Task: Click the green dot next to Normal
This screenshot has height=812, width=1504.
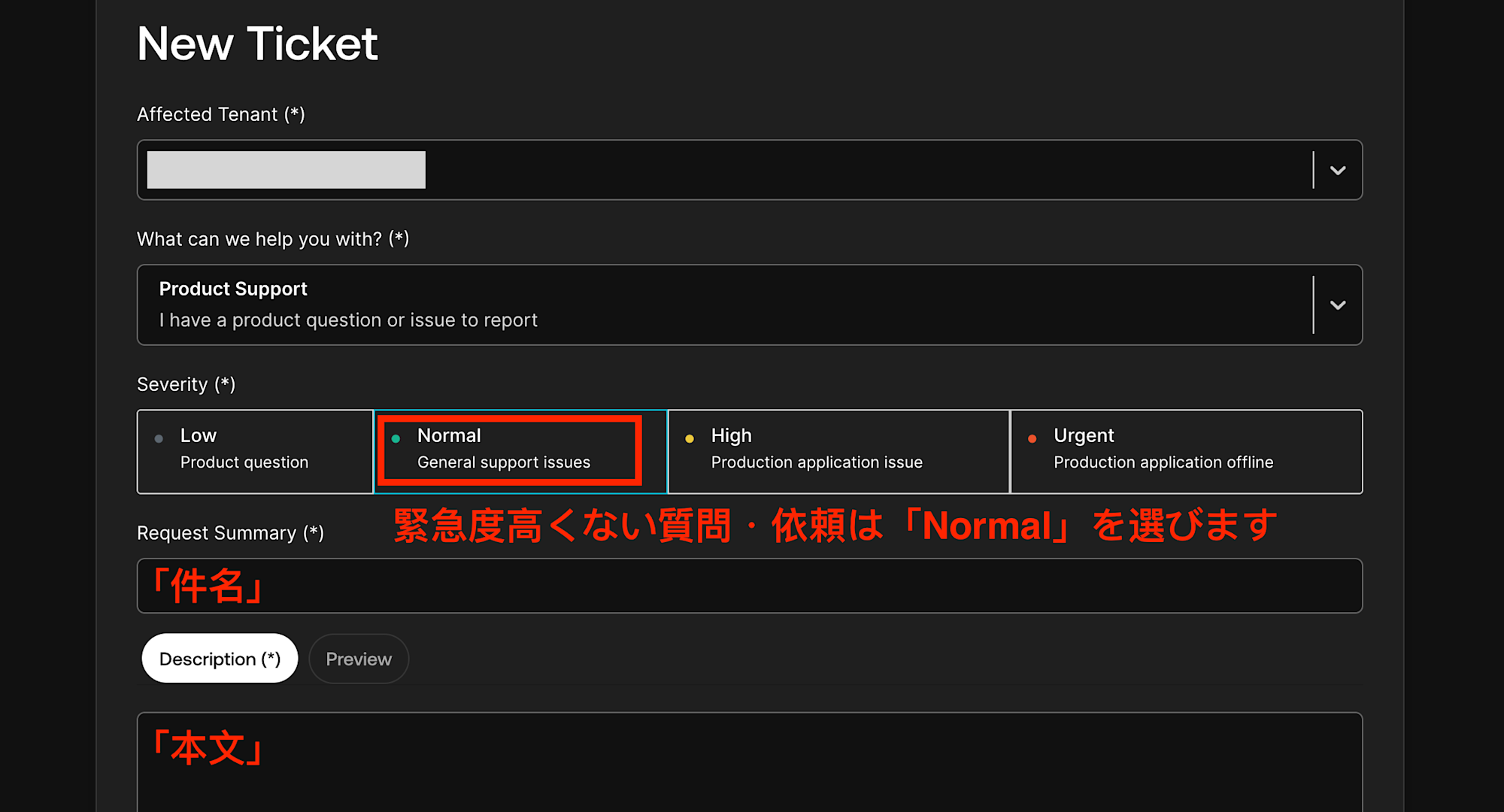Action: (x=396, y=438)
